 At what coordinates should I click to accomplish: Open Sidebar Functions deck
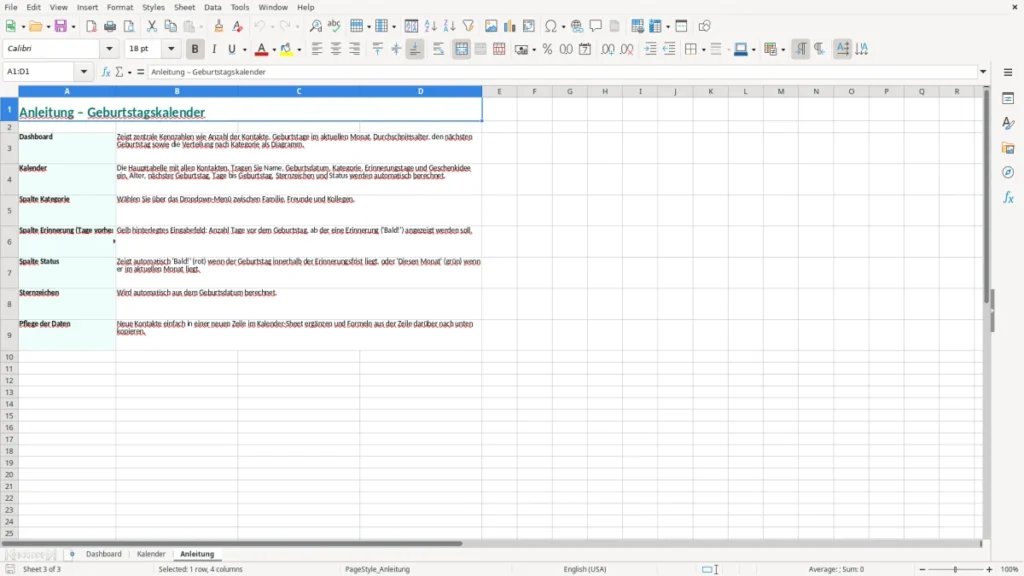[1008, 197]
